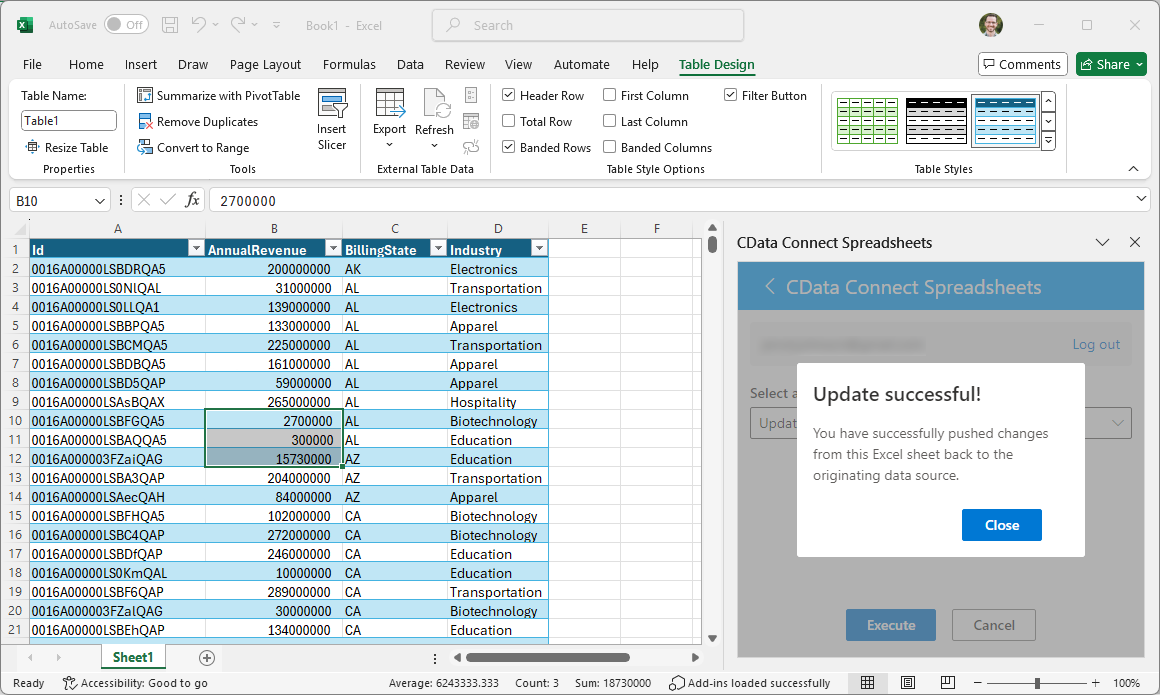Viewport: 1160px width, 695px height.
Task: Enable the Banded Columns checkbox
Action: click(x=610, y=148)
